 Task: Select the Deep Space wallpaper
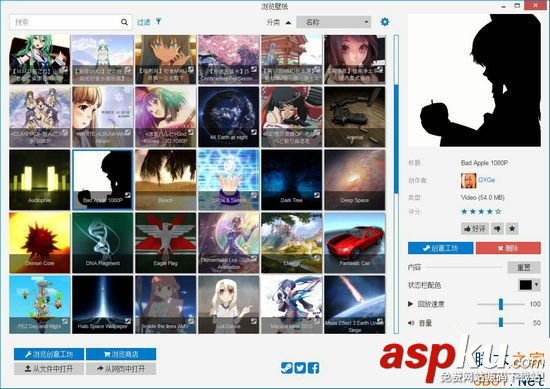click(x=355, y=180)
